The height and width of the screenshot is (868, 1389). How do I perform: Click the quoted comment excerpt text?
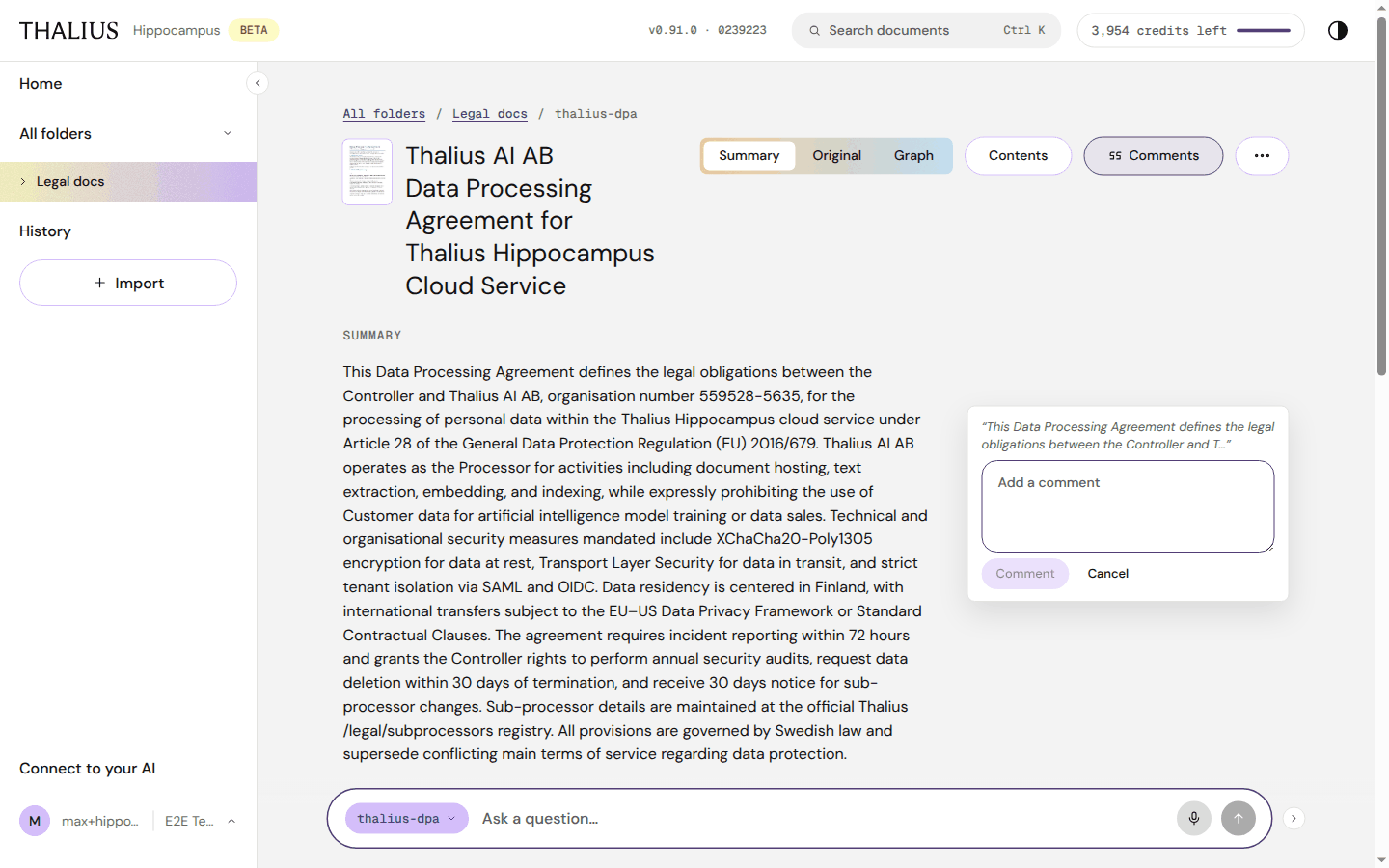(x=1128, y=436)
